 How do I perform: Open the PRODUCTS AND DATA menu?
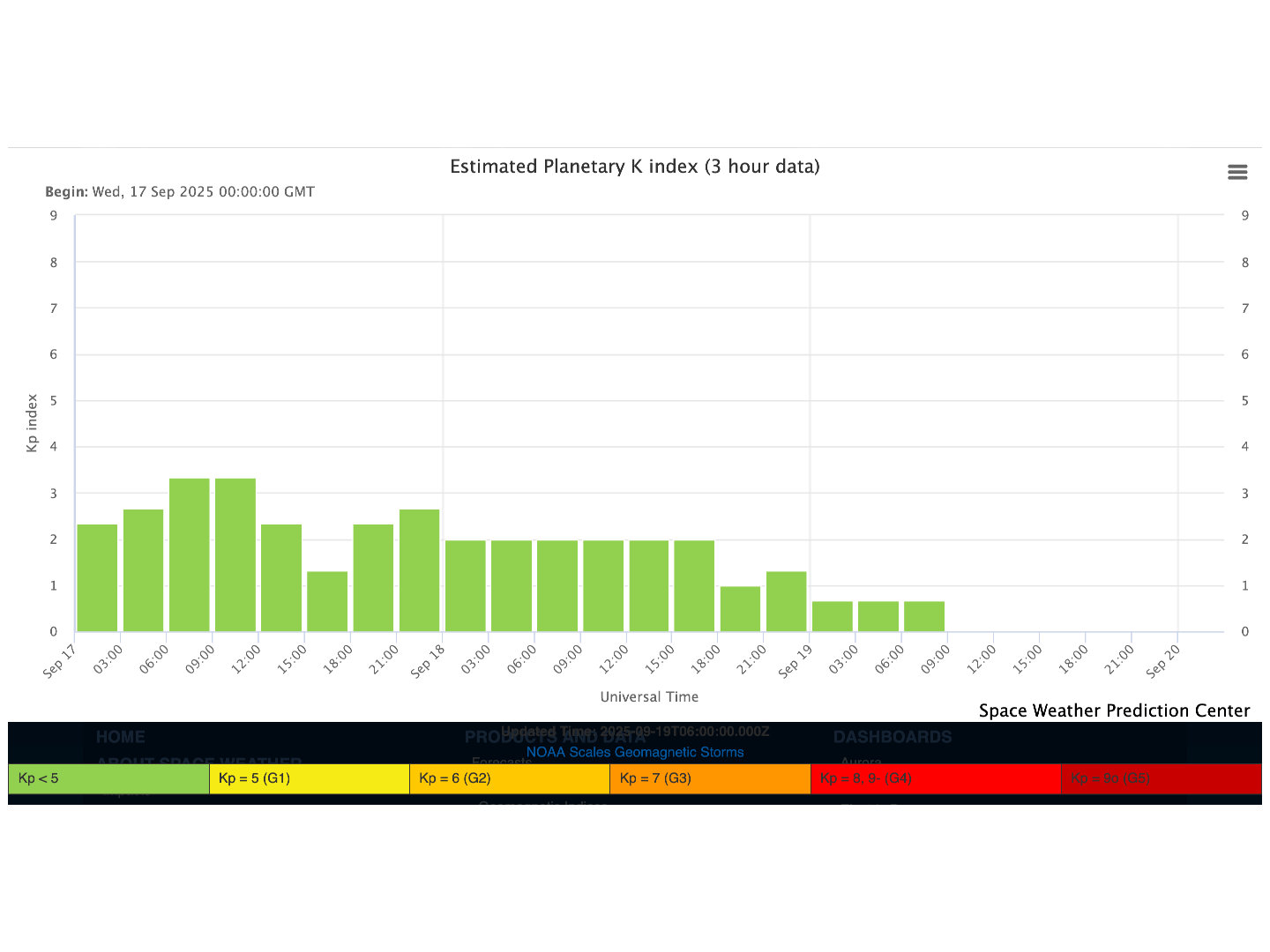pos(481,737)
